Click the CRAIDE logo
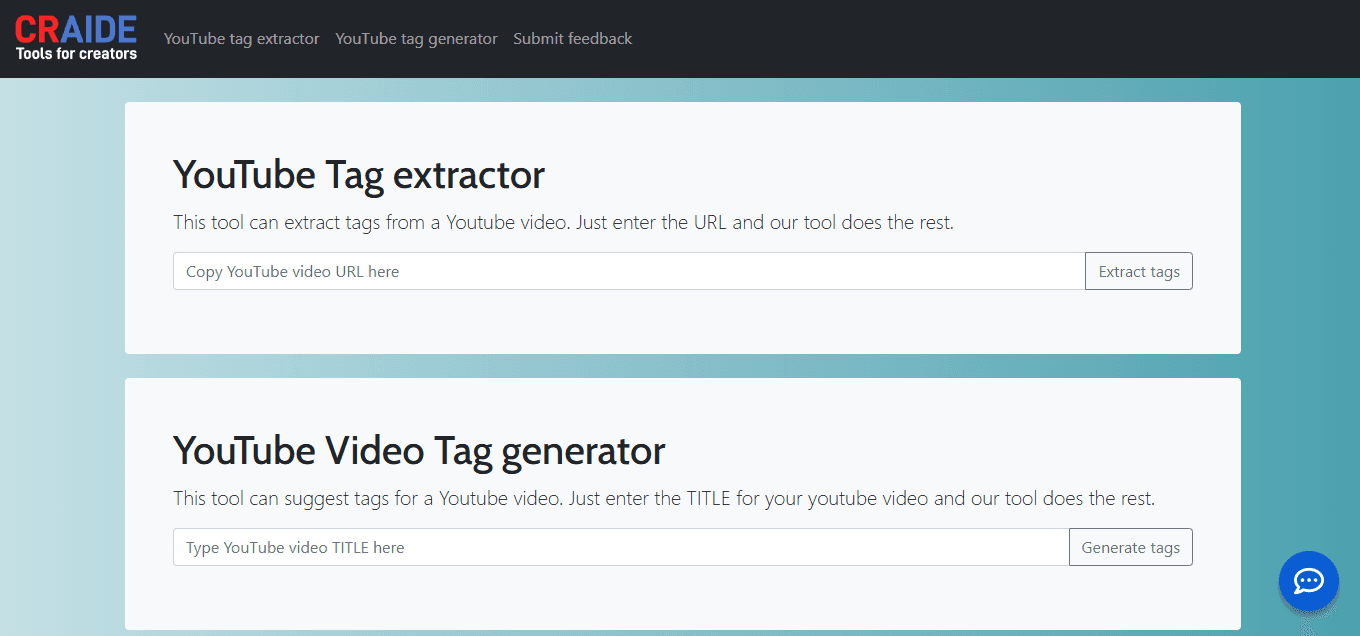 76,31
